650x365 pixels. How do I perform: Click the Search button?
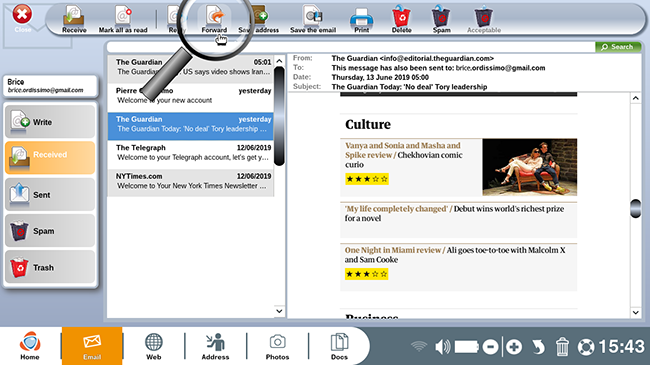[x=618, y=47]
